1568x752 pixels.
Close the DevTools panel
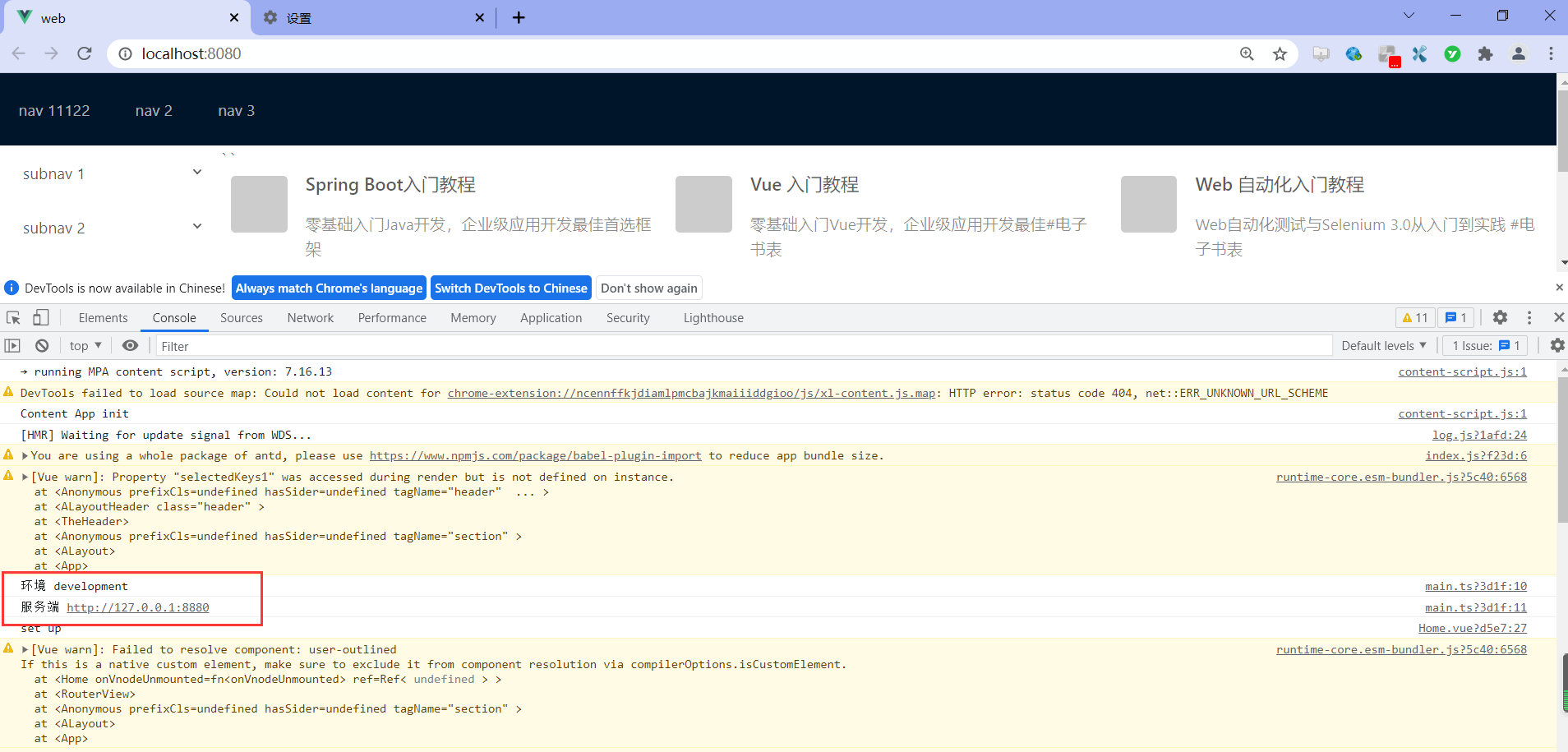1558,317
